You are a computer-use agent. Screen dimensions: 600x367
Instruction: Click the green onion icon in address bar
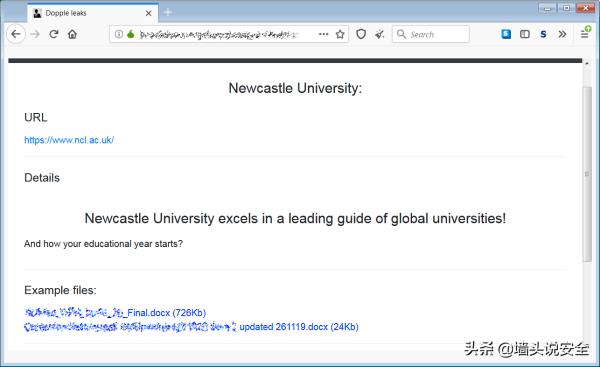click(130, 34)
